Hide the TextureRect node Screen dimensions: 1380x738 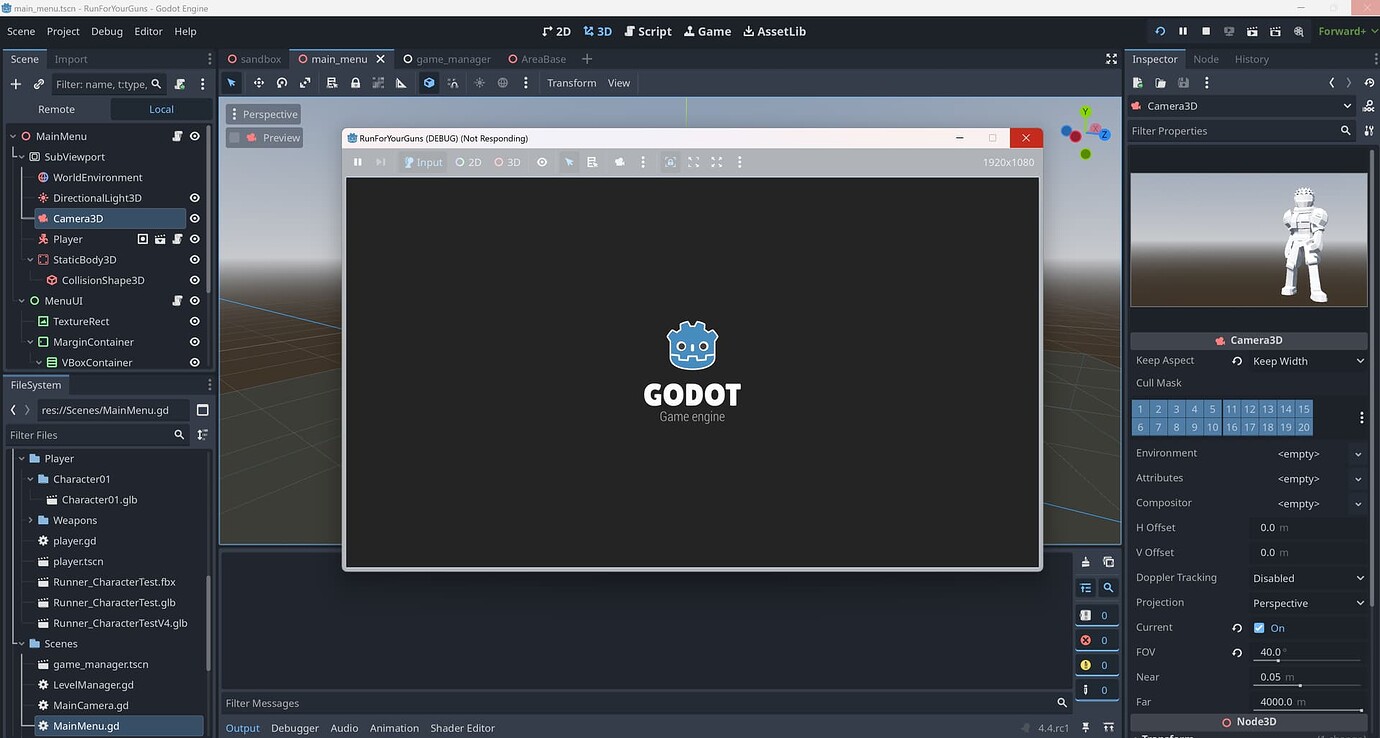(x=195, y=322)
